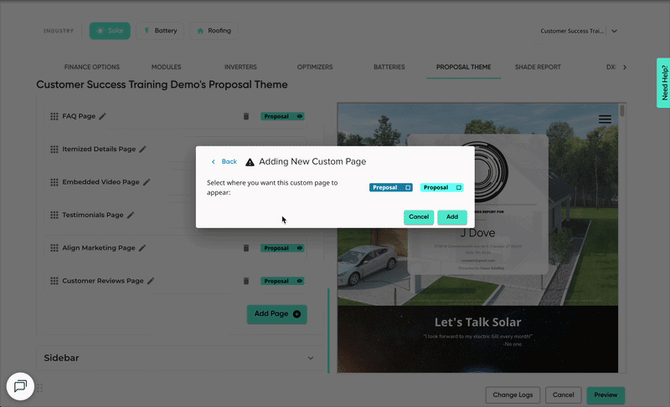Click the Add Page button
Image resolution: width=670 pixels, height=407 pixels.
[x=277, y=314]
